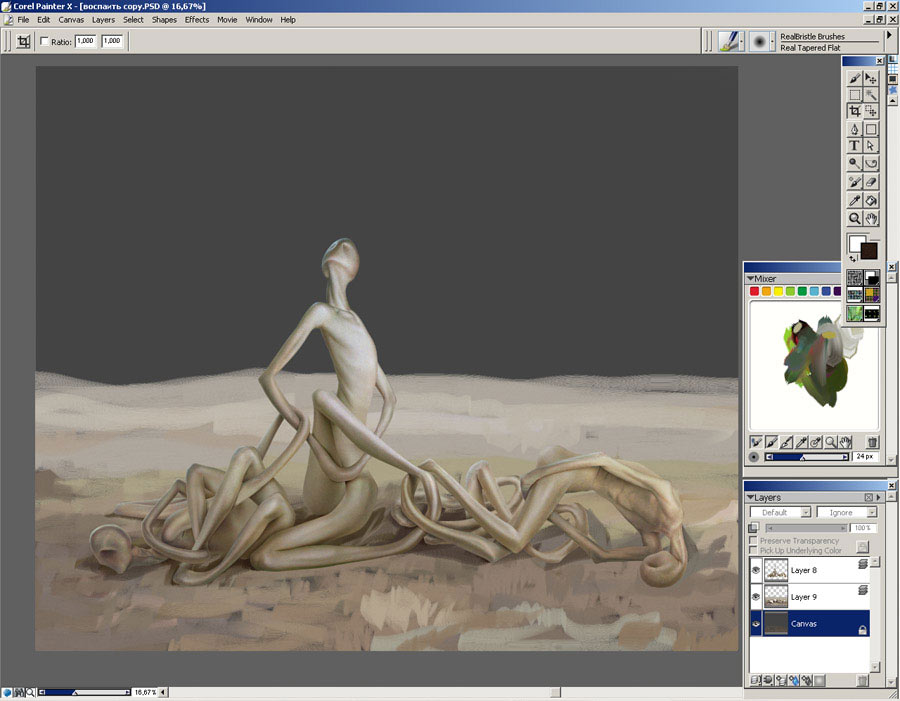Toggle visibility of Layer 9
The height and width of the screenshot is (701, 900).
pos(755,597)
